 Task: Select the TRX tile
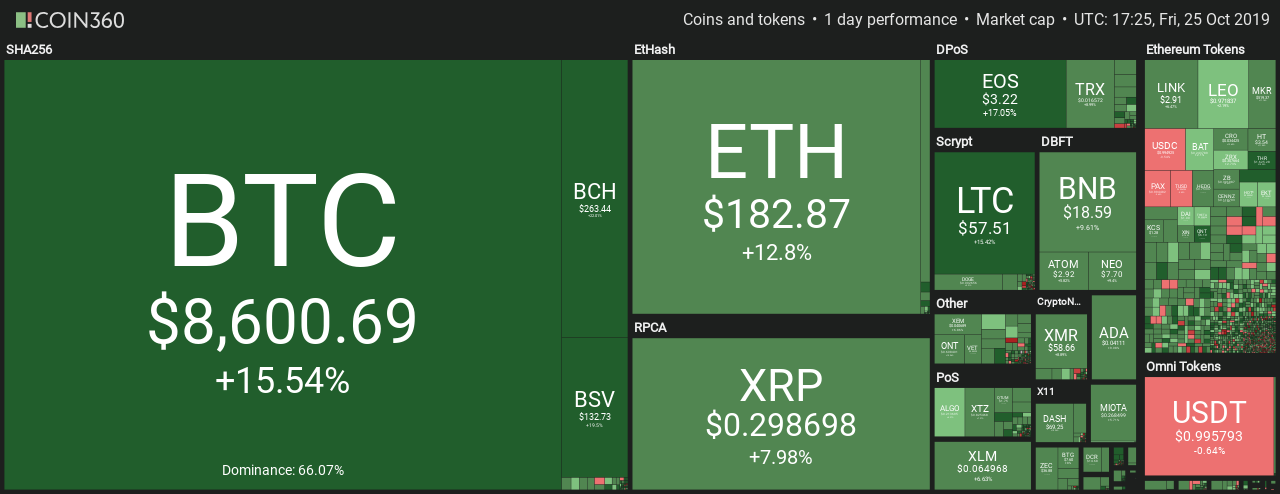[x=1090, y=92]
